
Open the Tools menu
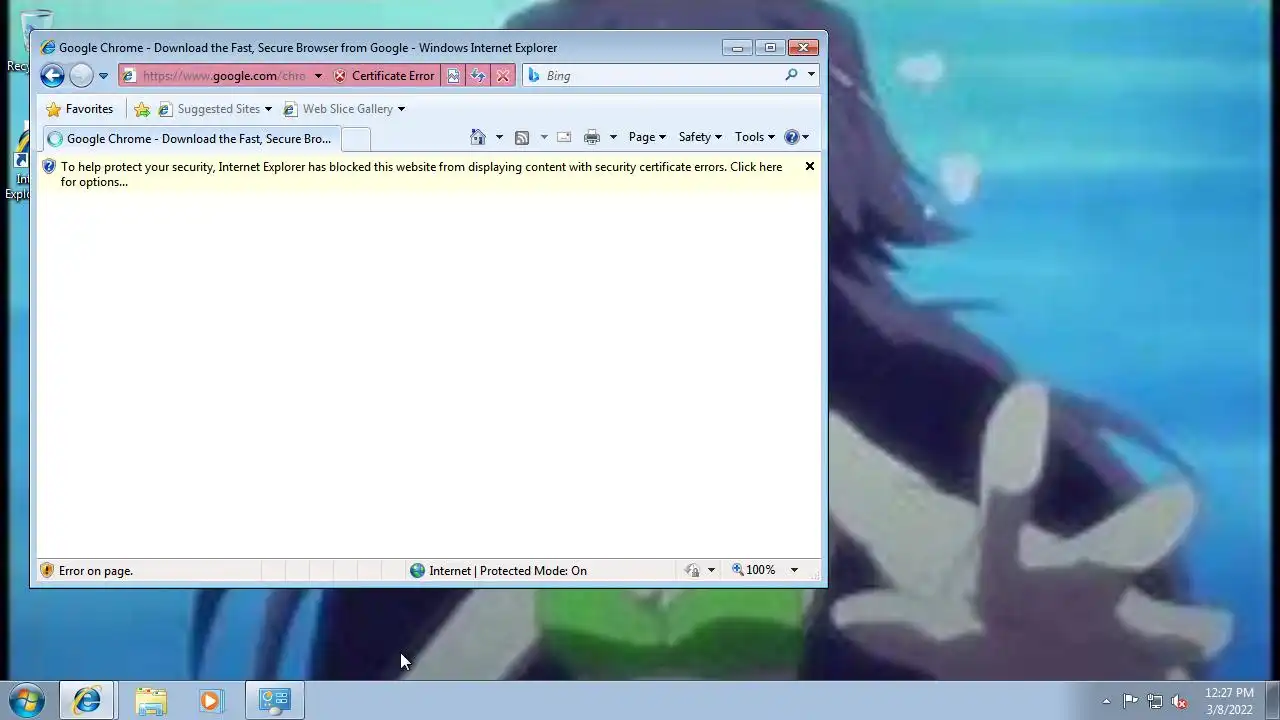[755, 137]
